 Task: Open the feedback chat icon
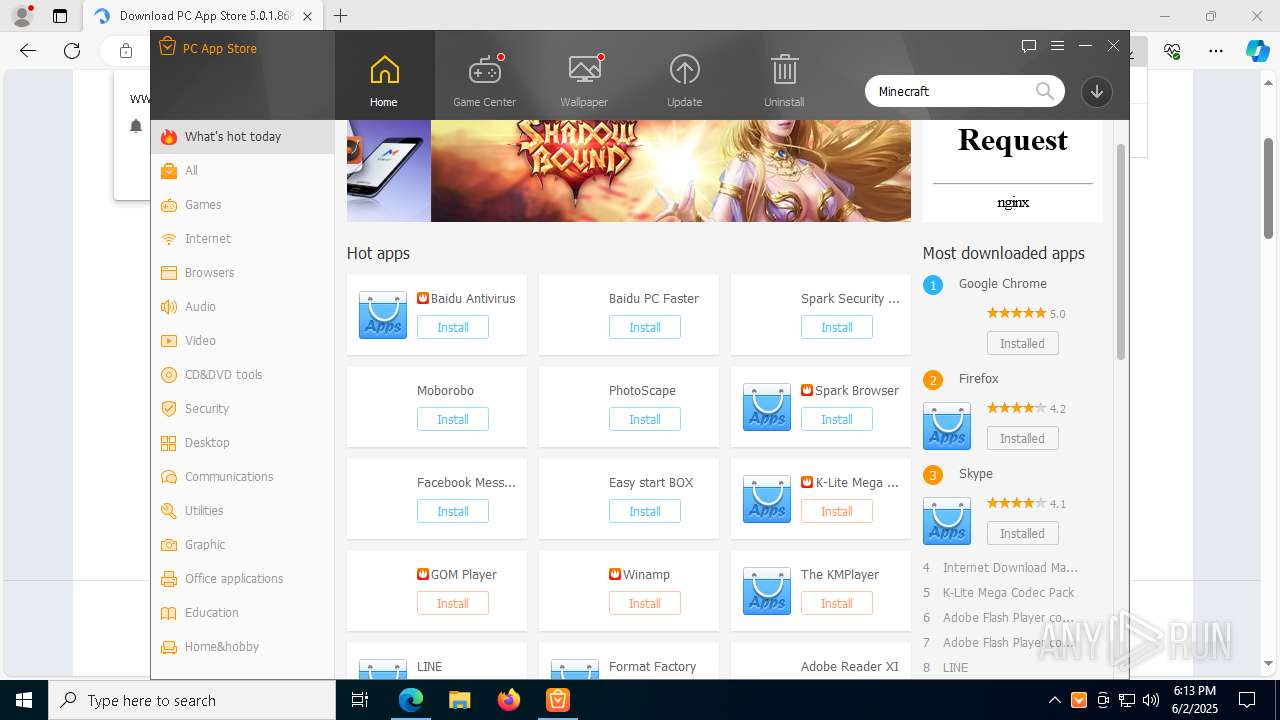[x=1029, y=46]
